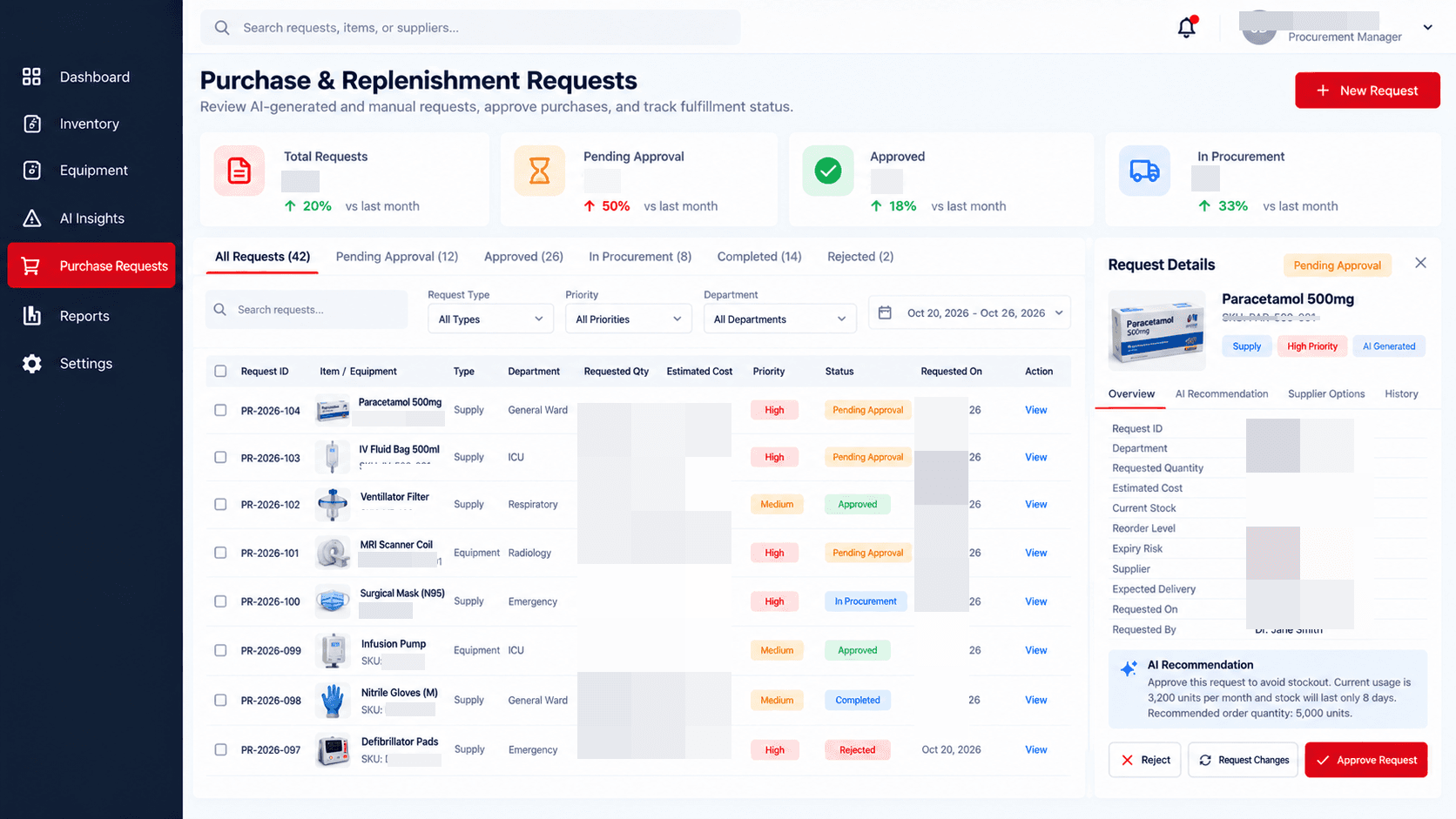Open the Dashboard grid icon
Image resolution: width=1456 pixels, height=819 pixels.
tap(31, 77)
